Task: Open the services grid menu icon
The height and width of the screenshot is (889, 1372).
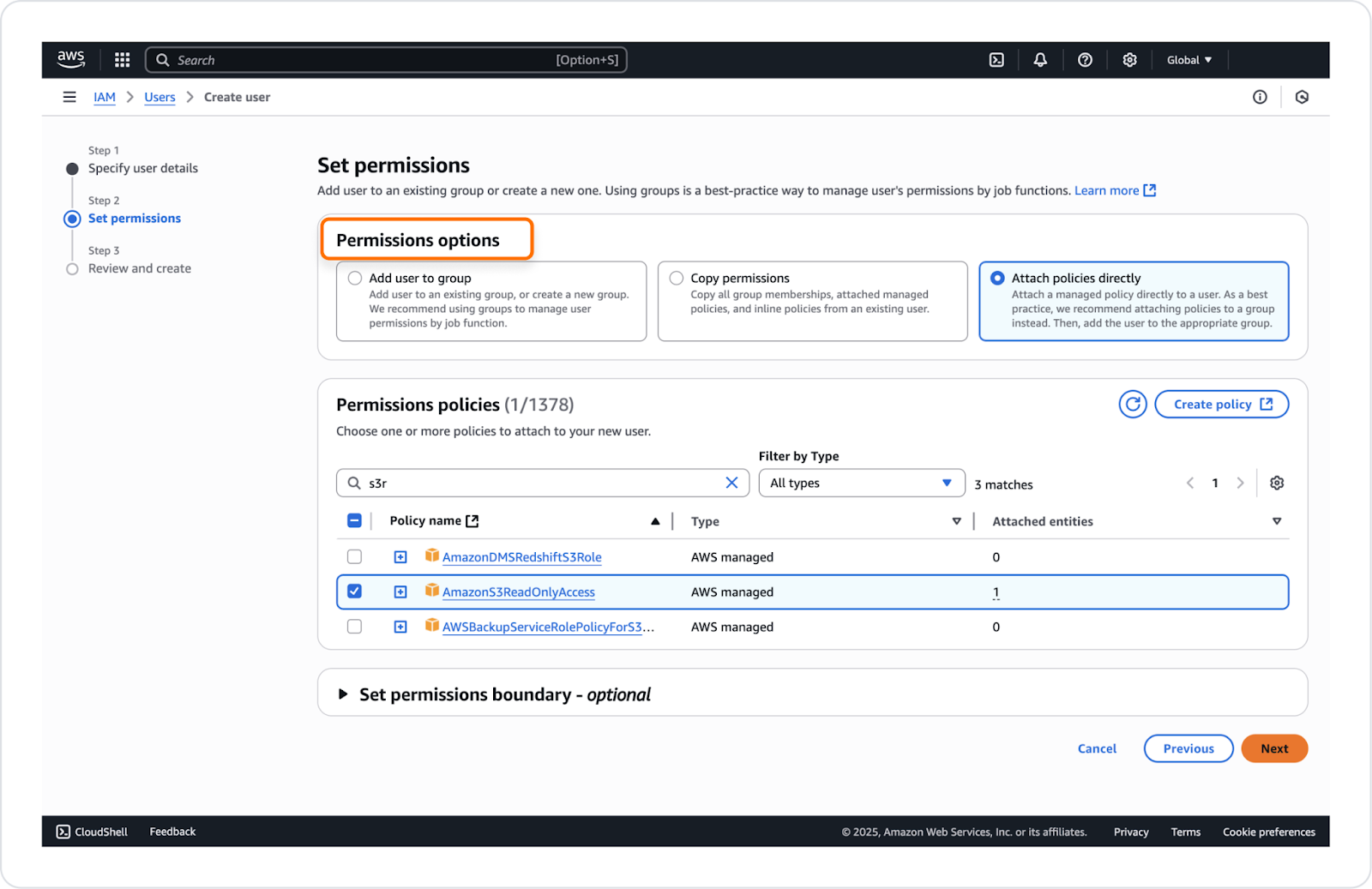Action: coord(123,60)
